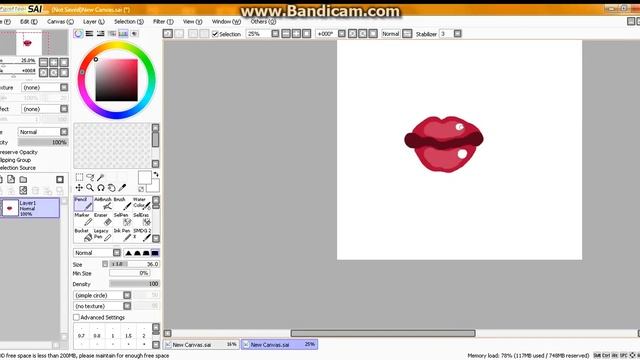
Task: Open the Layer menu
Action: (93, 21)
